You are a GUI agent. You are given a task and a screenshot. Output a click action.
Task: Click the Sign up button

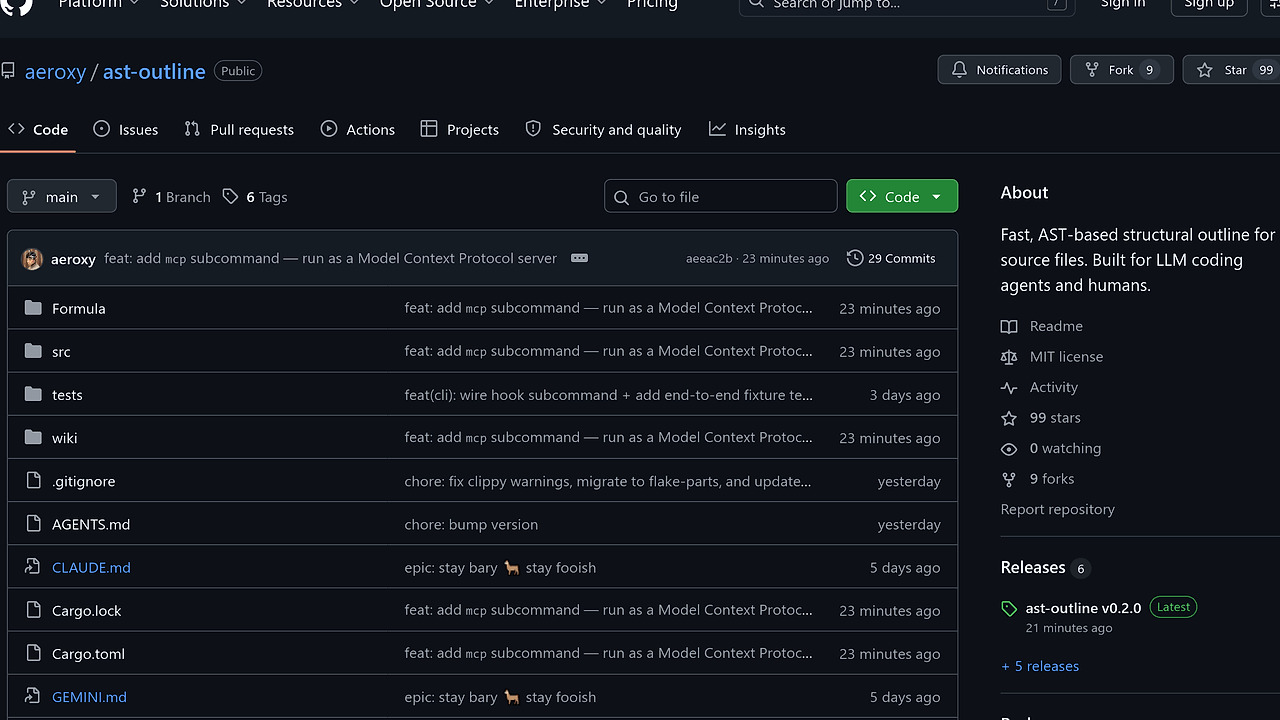(x=1209, y=4)
